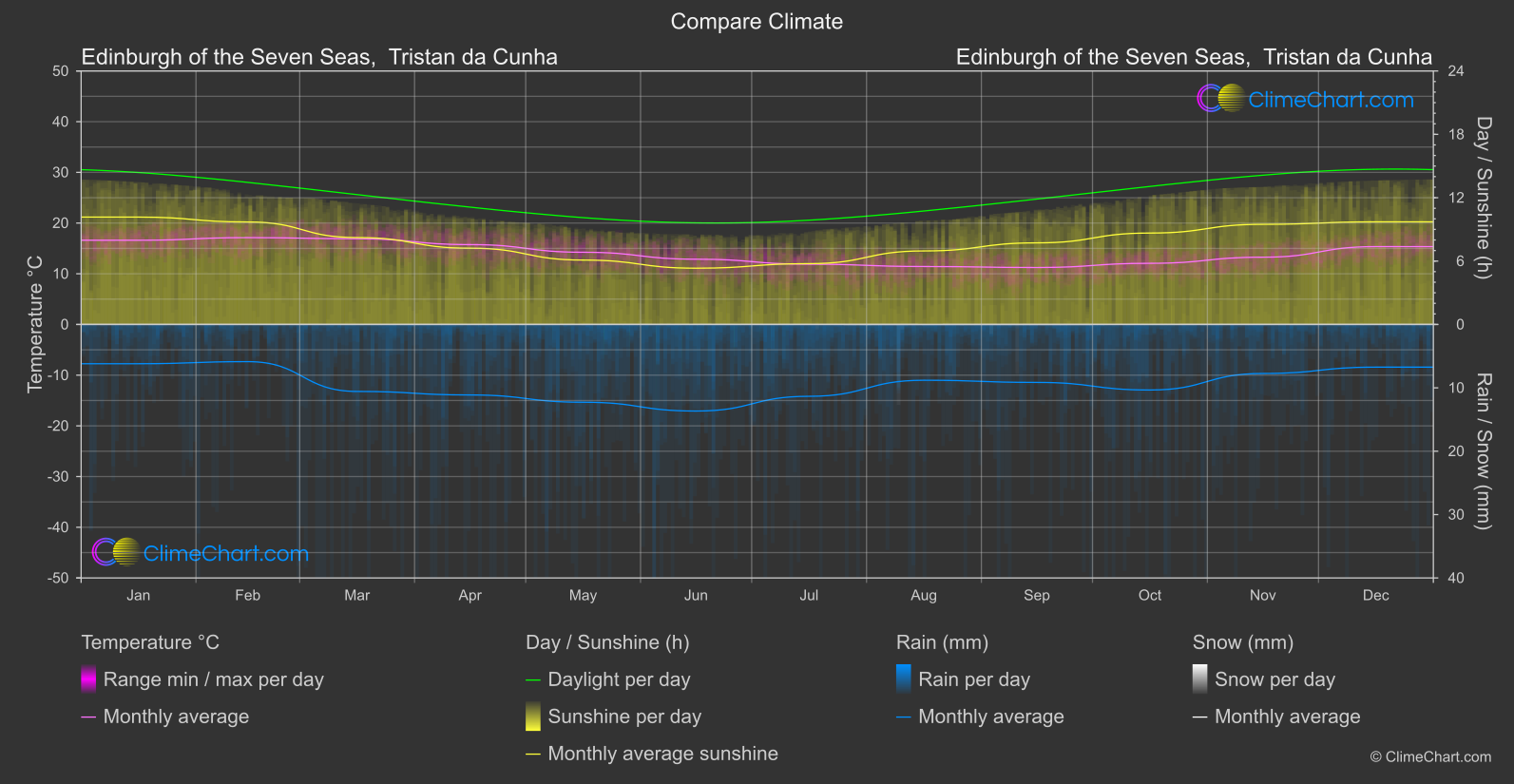Select the 'Range min / max per day' legend label
This screenshot has height=784, width=1514.
[x=214, y=679]
